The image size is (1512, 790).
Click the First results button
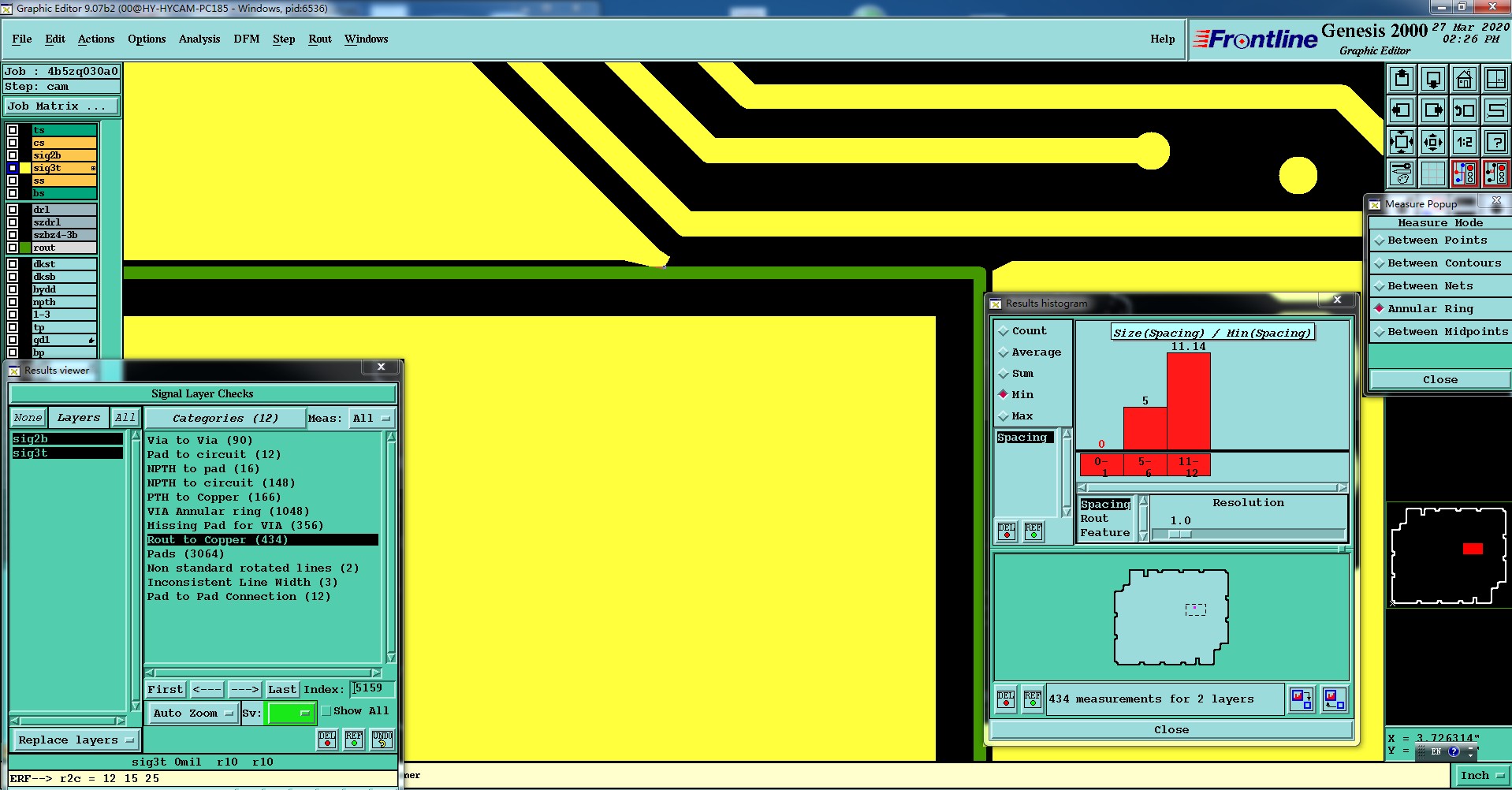166,689
